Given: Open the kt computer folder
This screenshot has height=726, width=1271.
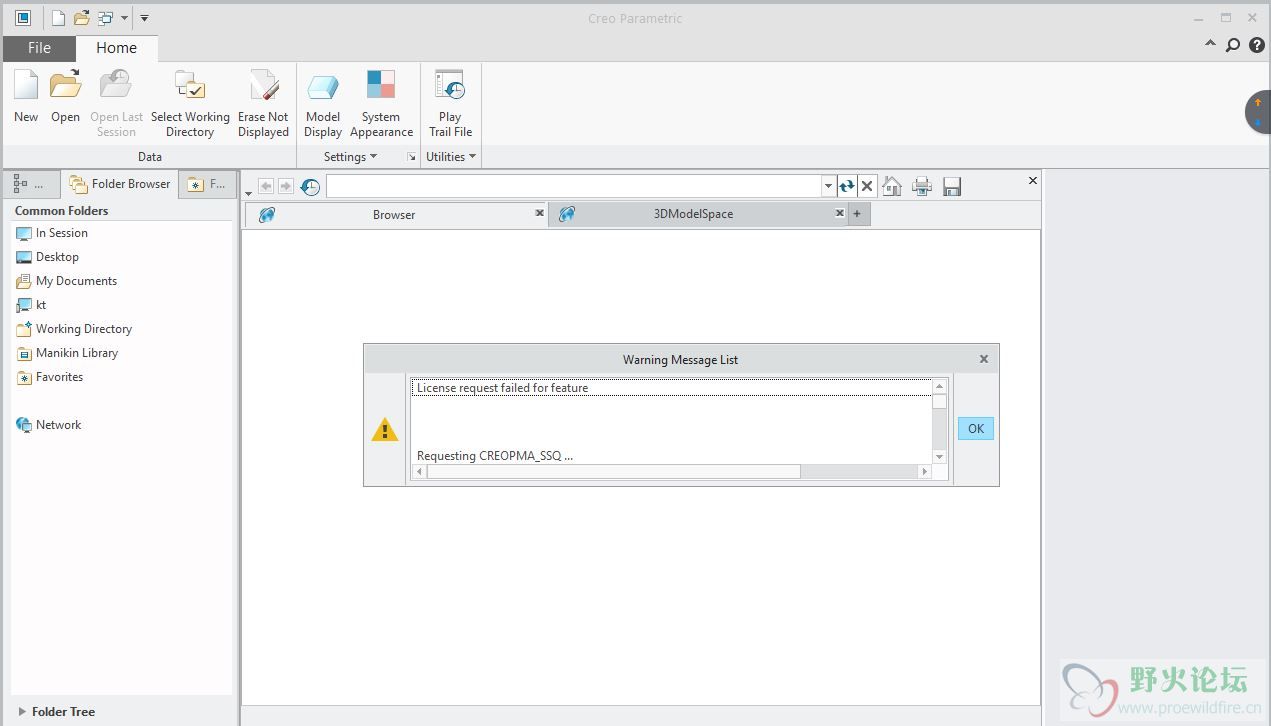Looking at the screenshot, I should point(31,305).
